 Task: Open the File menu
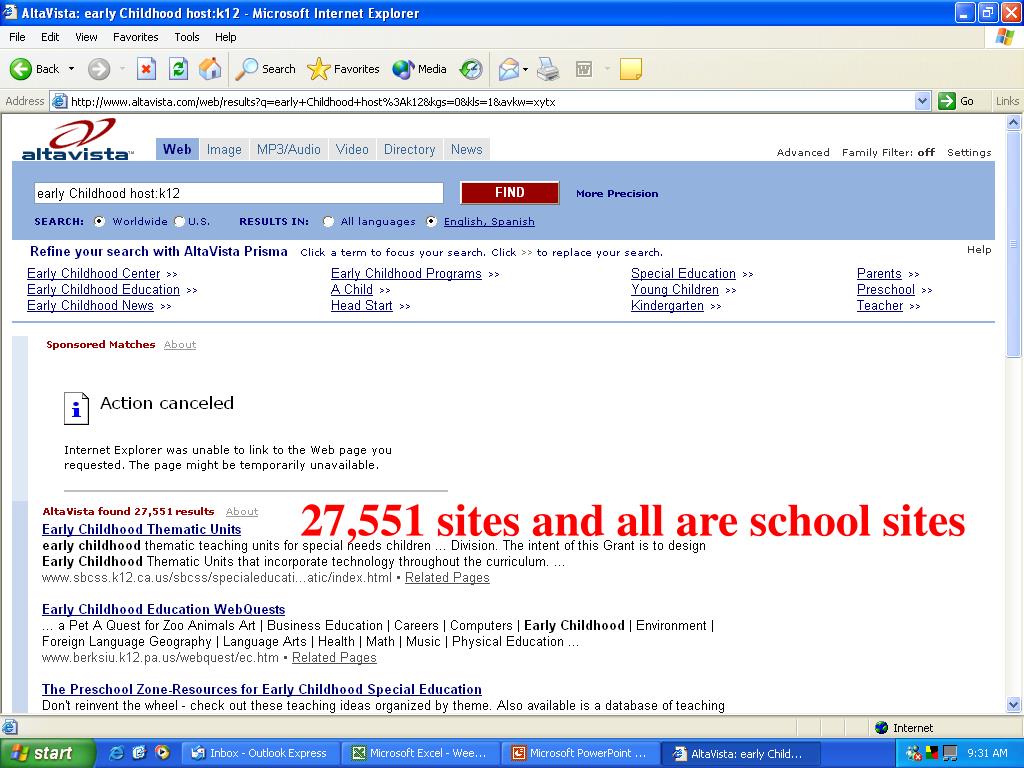[x=17, y=37]
